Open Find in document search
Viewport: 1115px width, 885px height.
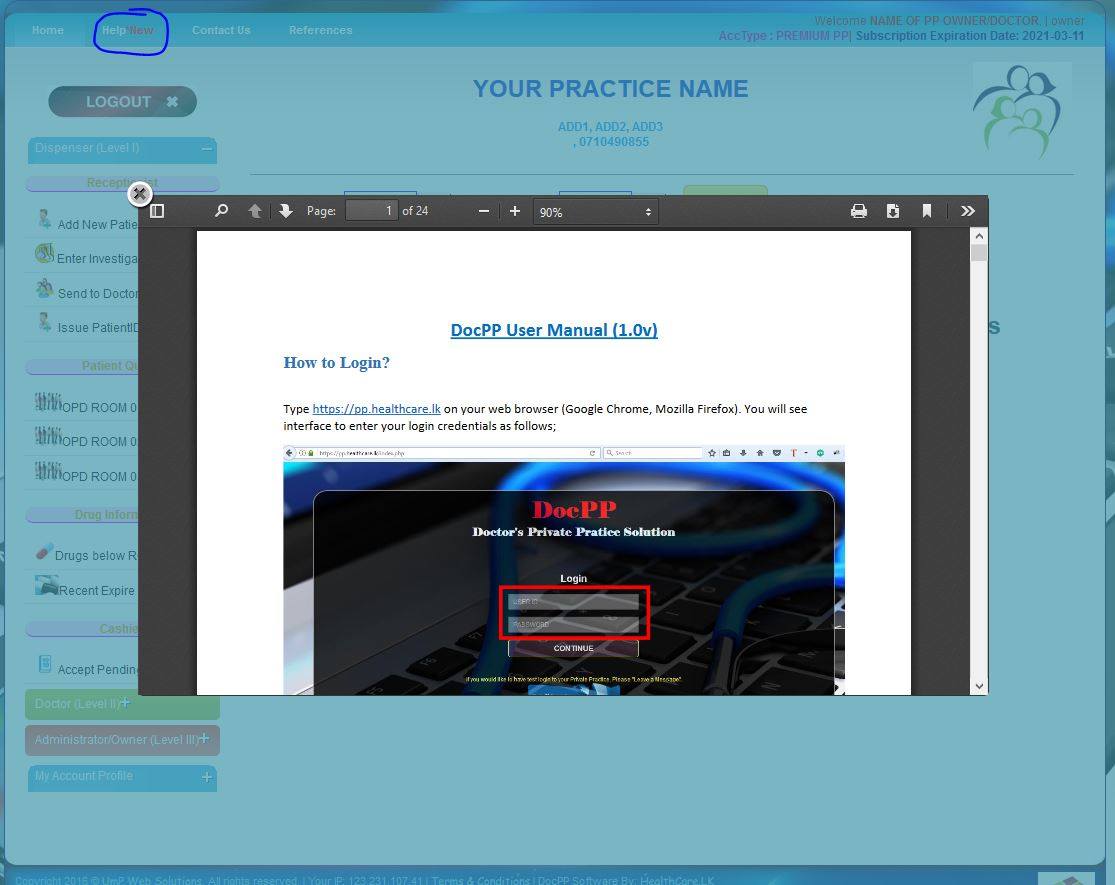coord(221,211)
